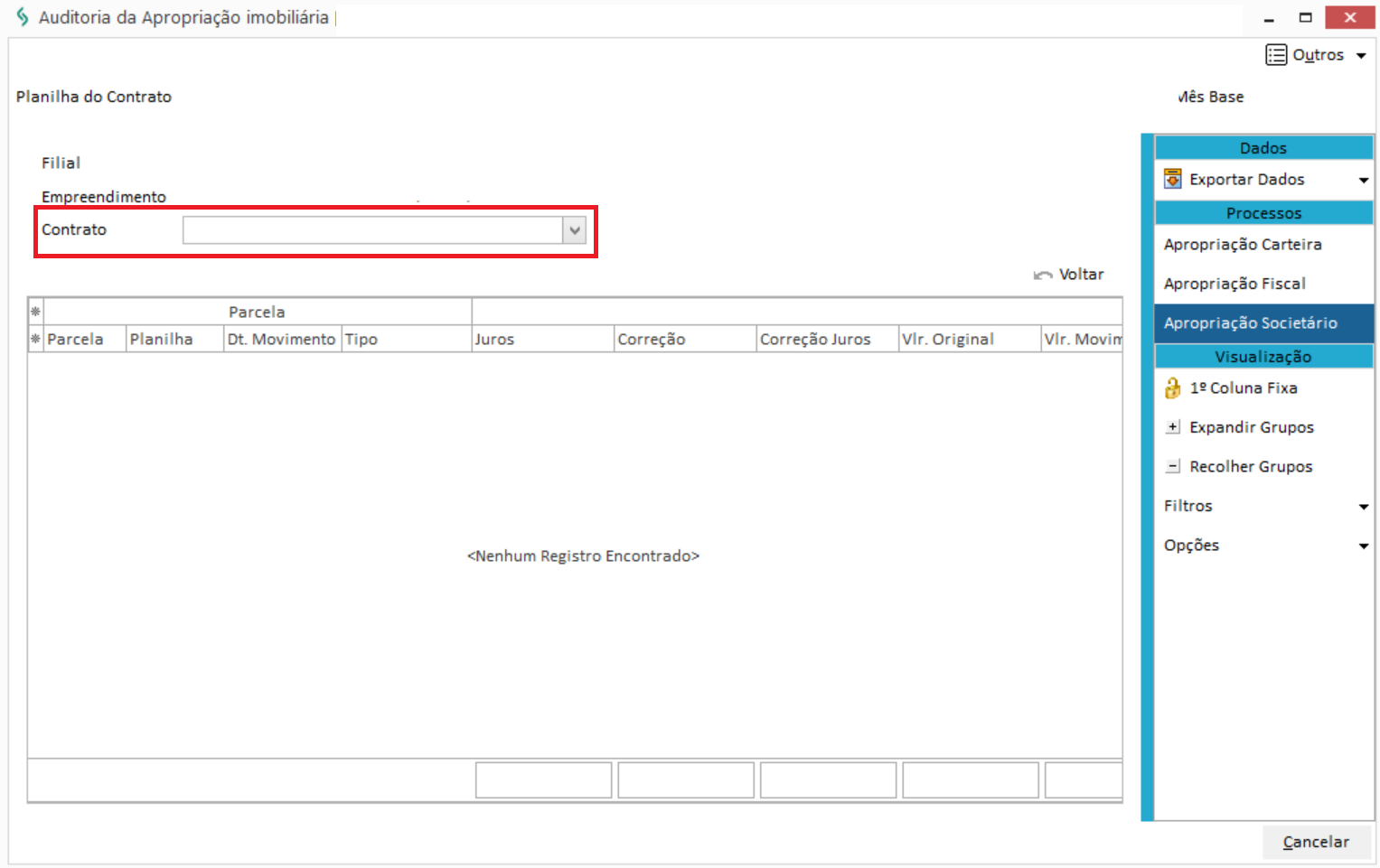Click the 1ª Coluna Fixa lock icon

tap(1172, 388)
